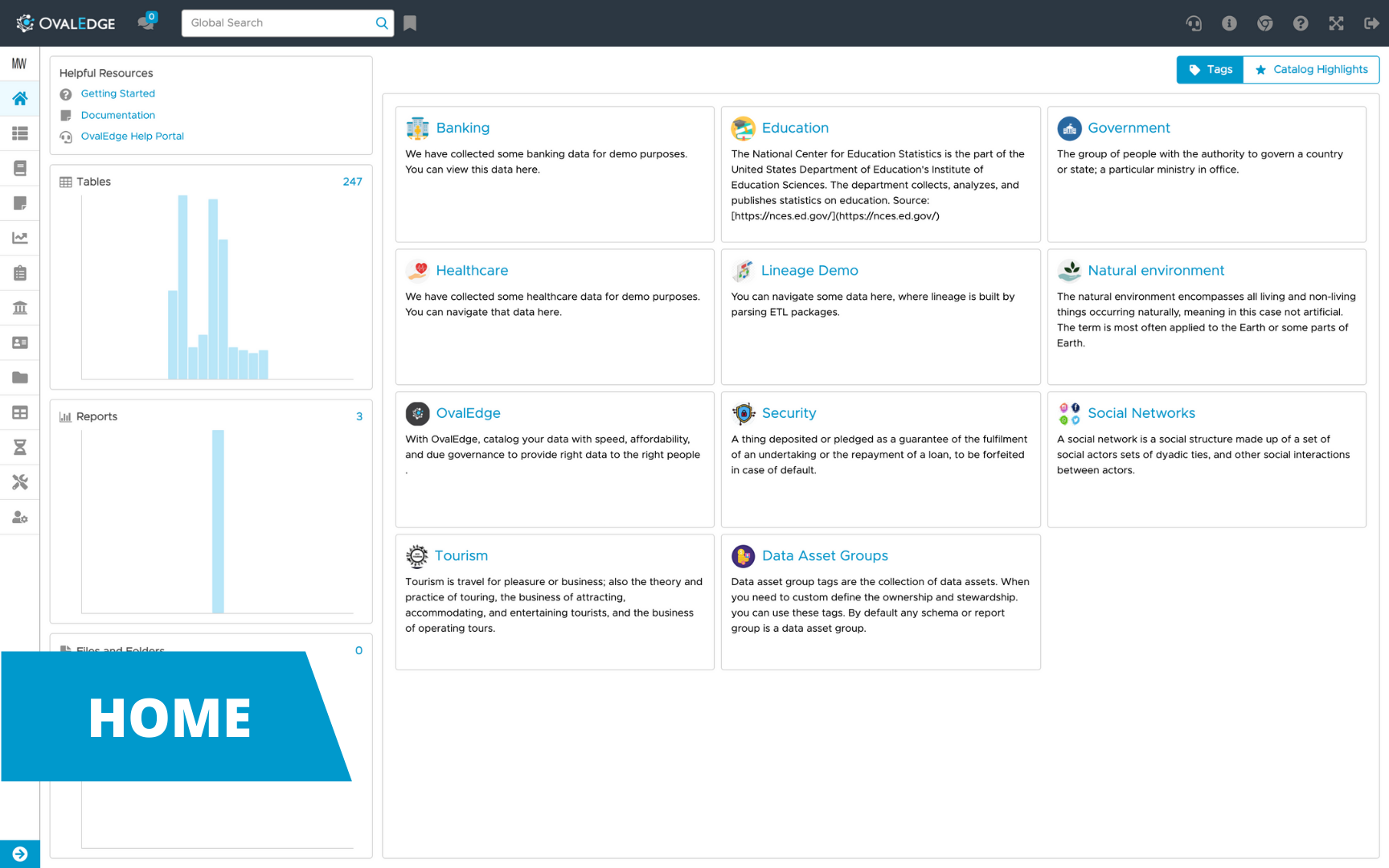Open the headset support icon

(1194, 23)
